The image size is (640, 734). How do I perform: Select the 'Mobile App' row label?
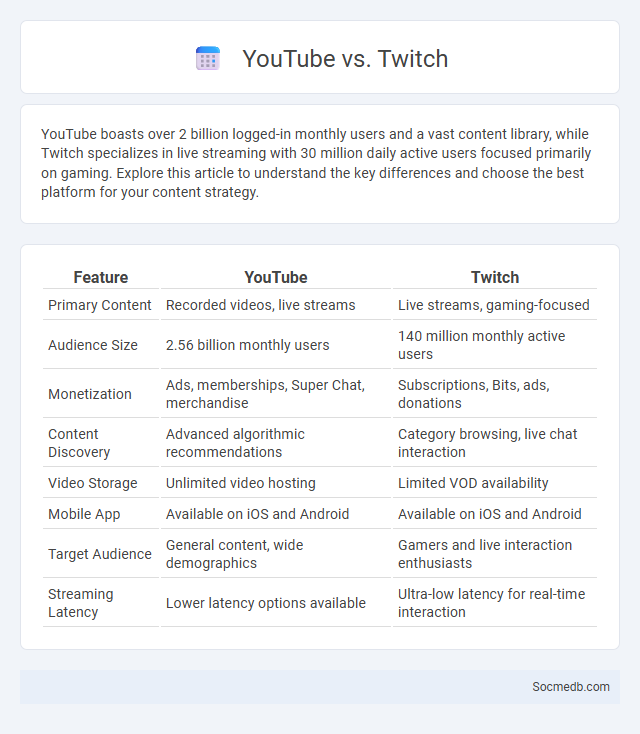pyautogui.click(x=84, y=514)
